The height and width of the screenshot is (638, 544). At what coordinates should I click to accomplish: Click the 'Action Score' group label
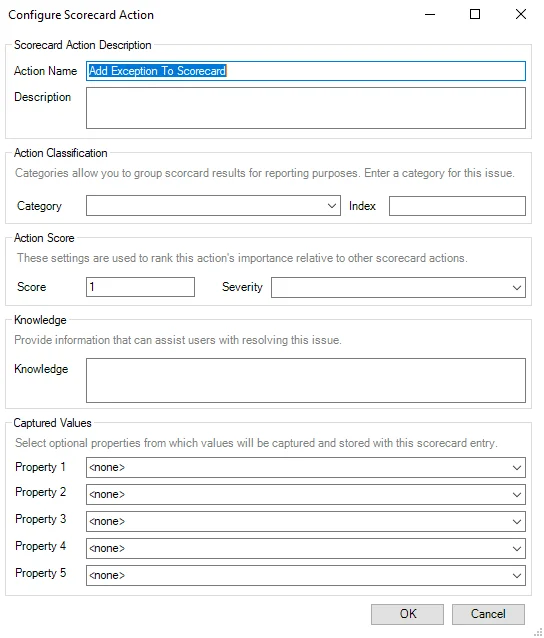44,238
